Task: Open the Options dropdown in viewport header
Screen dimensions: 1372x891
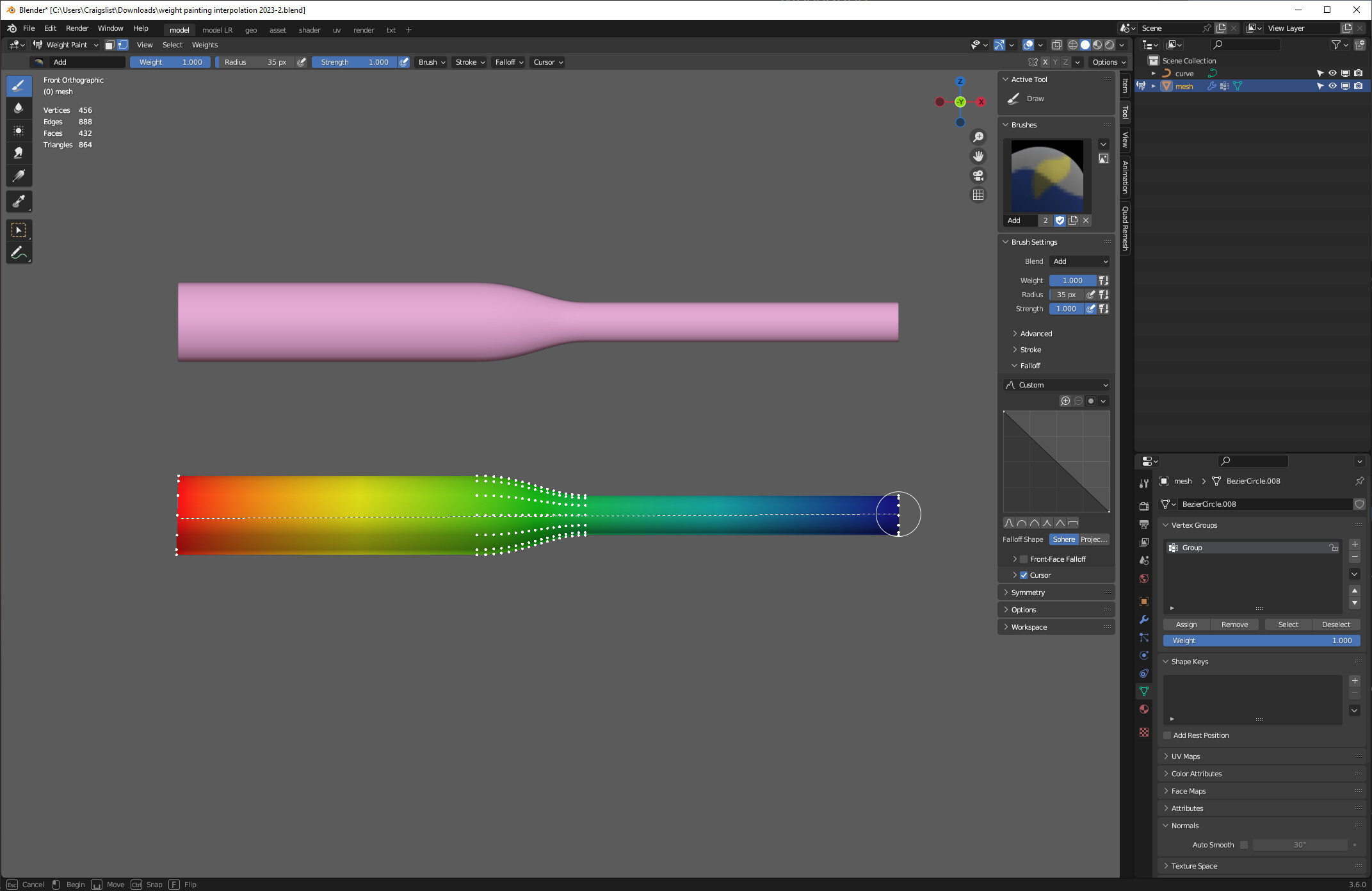Action: (x=1109, y=62)
